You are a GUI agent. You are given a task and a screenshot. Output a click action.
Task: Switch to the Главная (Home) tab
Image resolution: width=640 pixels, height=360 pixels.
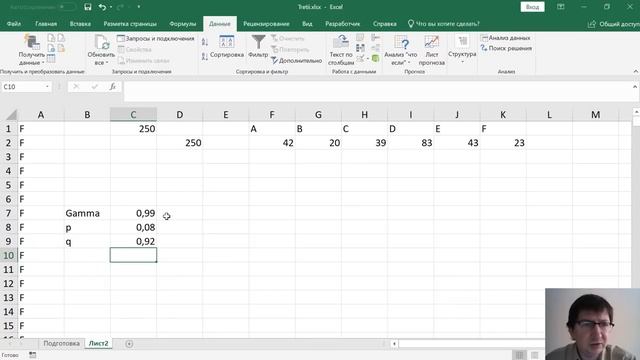46,24
